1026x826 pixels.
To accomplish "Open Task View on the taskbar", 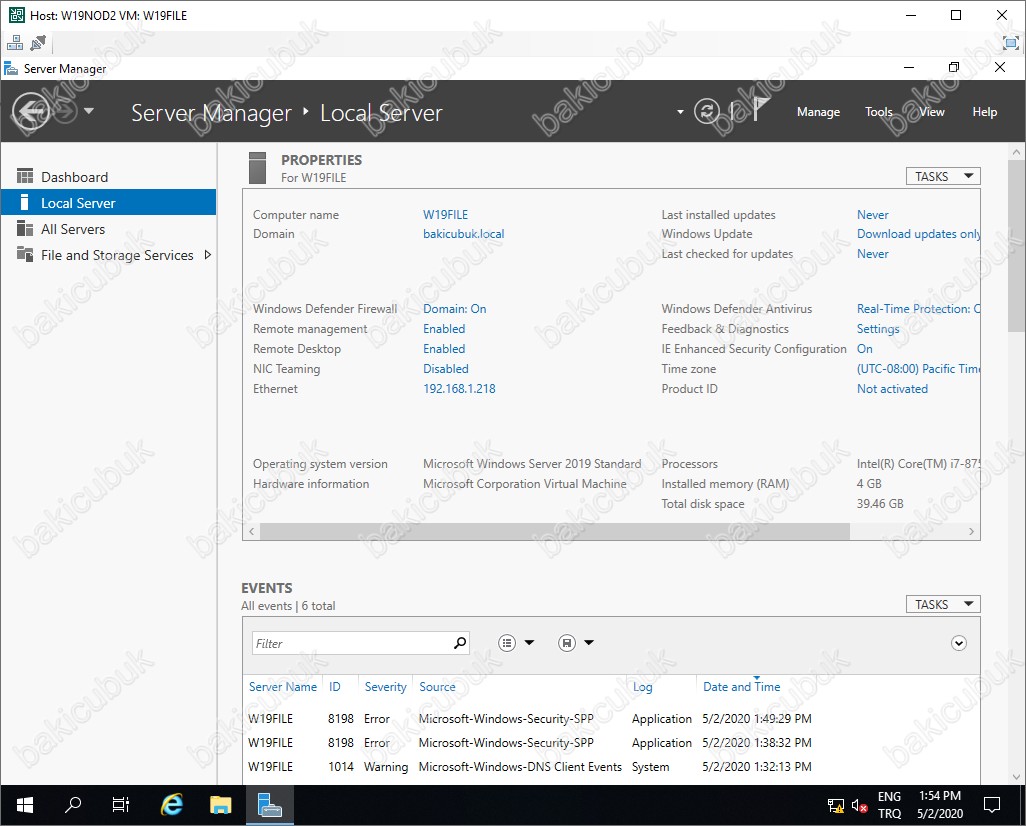I will pyautogui.click(x=121, y=805).
